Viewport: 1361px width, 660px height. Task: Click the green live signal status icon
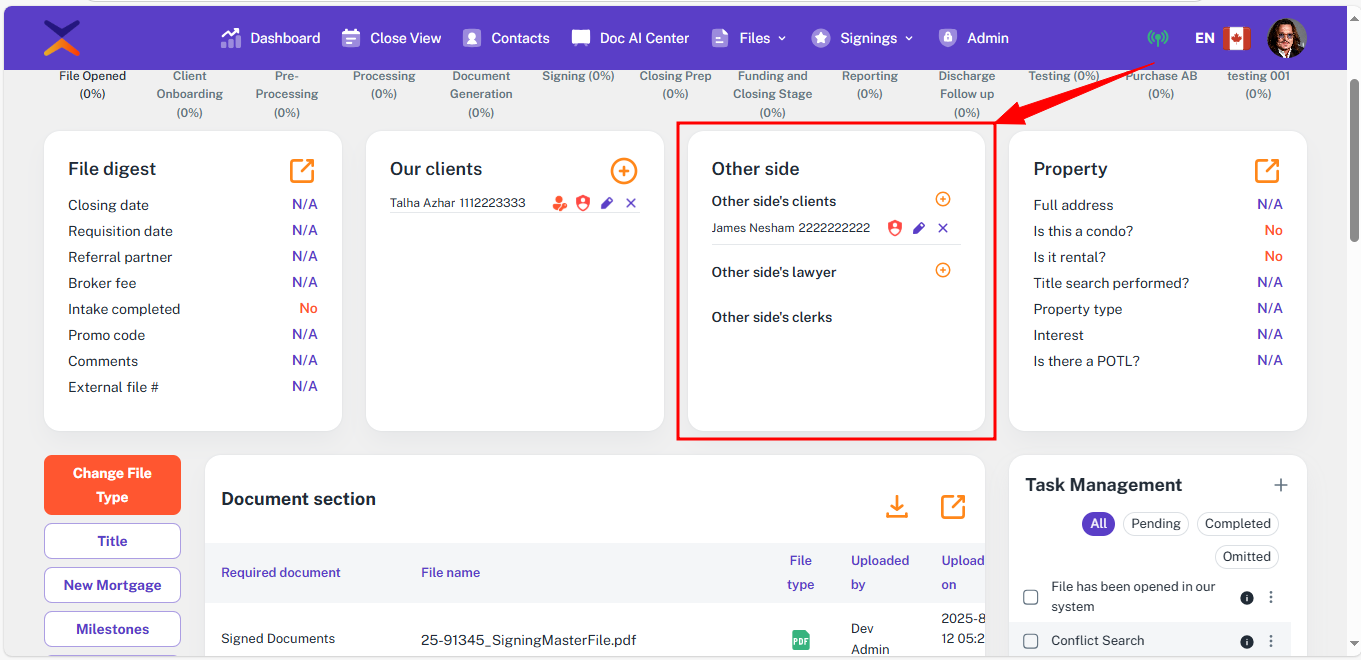click(1158, 38)
